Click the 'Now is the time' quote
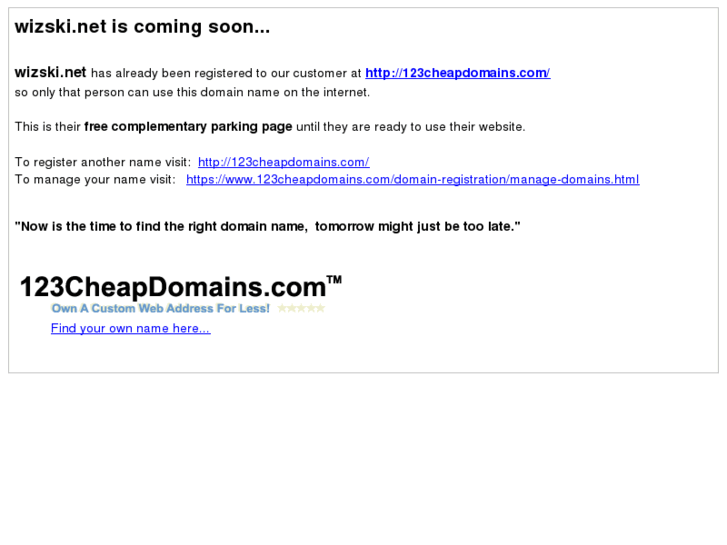 (268, 226)
